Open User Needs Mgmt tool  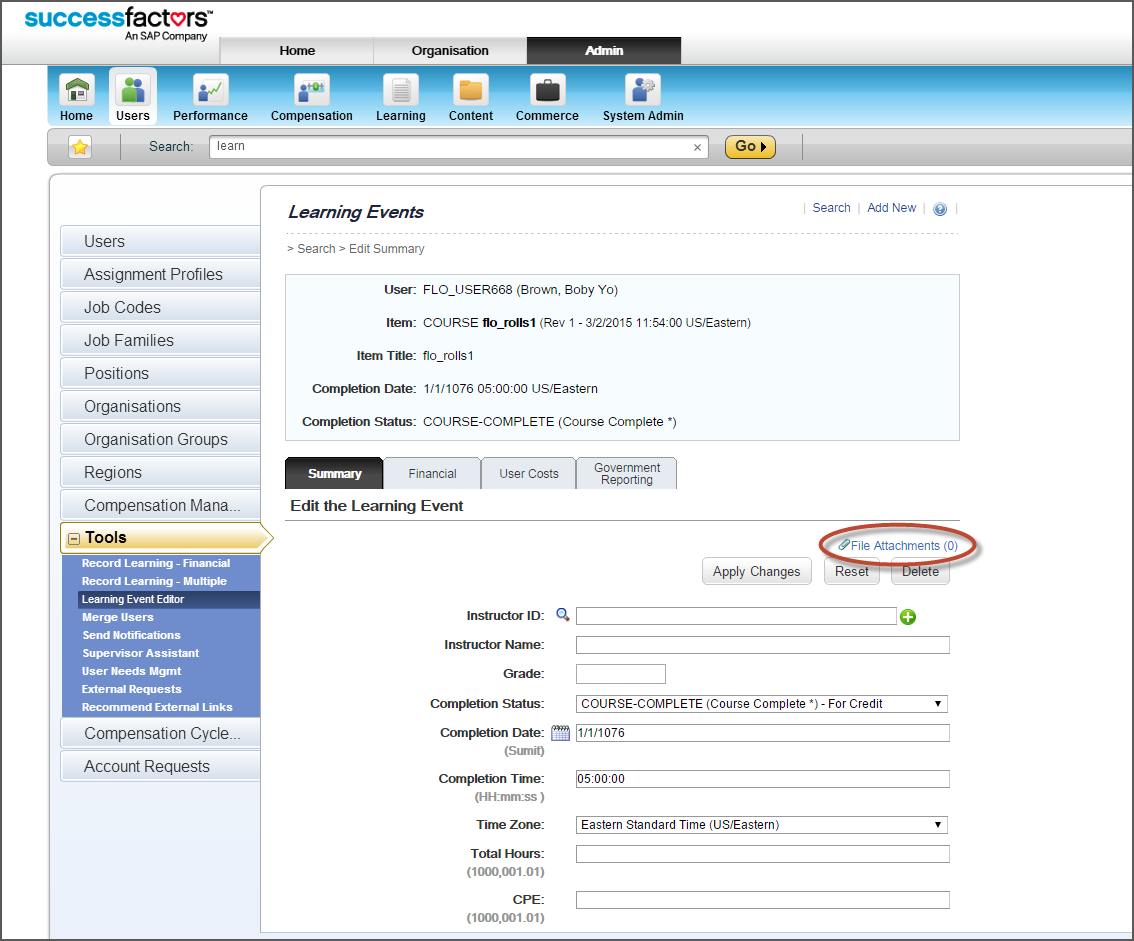click(131, 671)
